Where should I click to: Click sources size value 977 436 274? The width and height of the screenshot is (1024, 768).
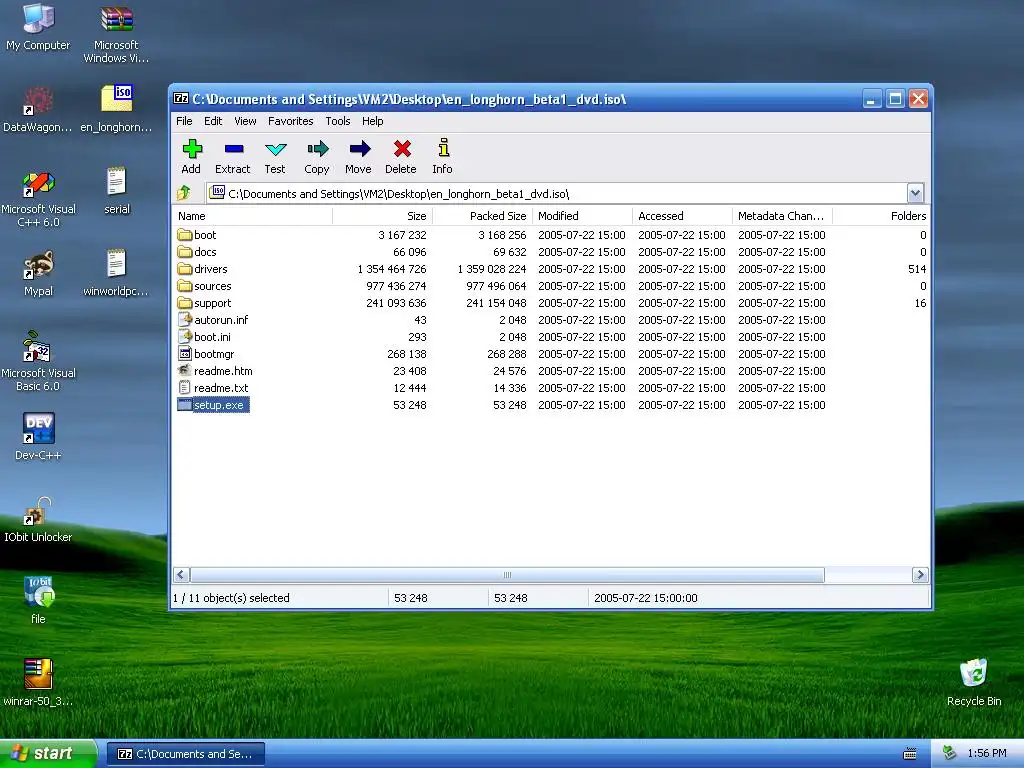396,286
